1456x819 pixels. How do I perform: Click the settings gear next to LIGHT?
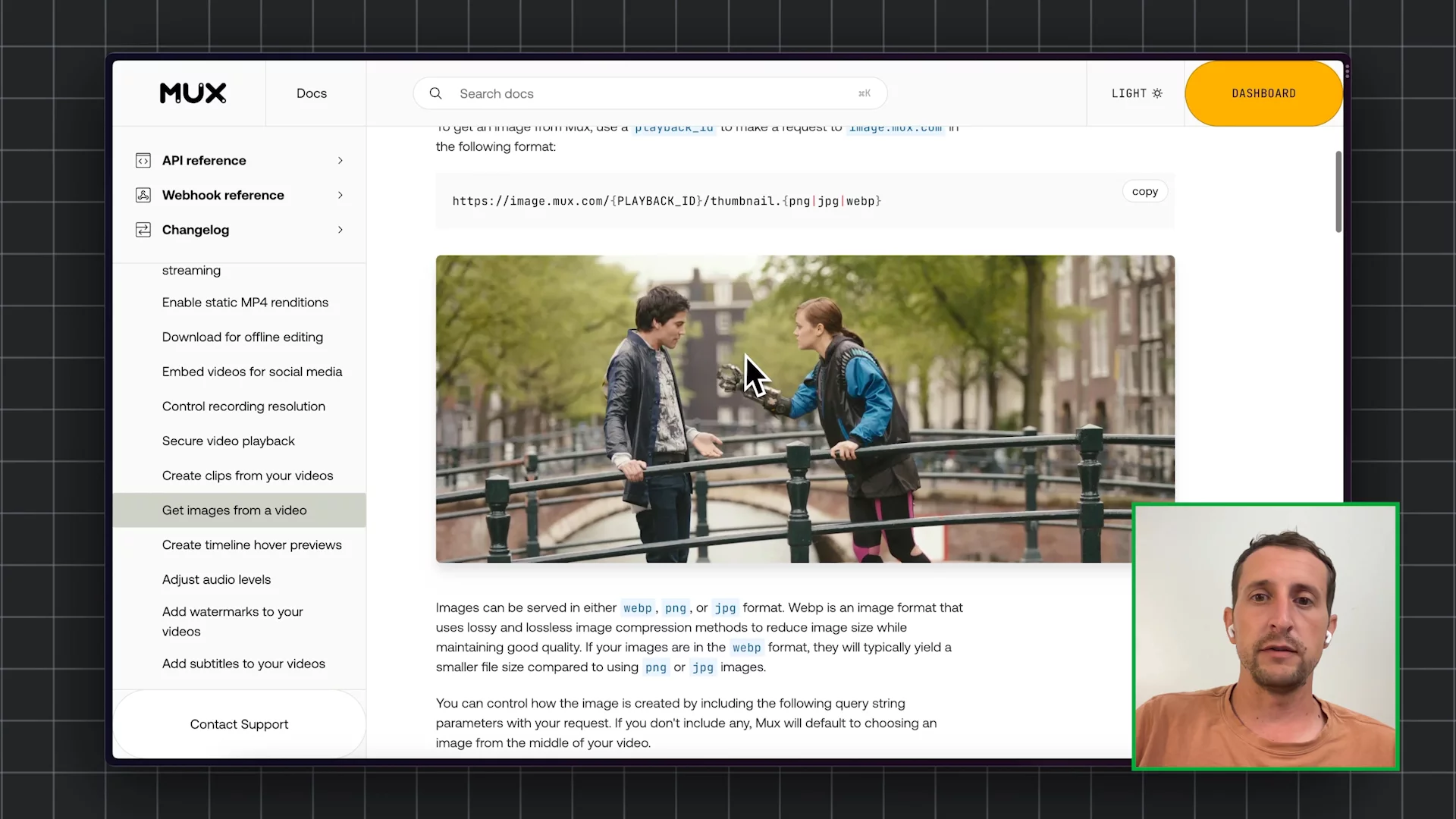coord(1158,92)
